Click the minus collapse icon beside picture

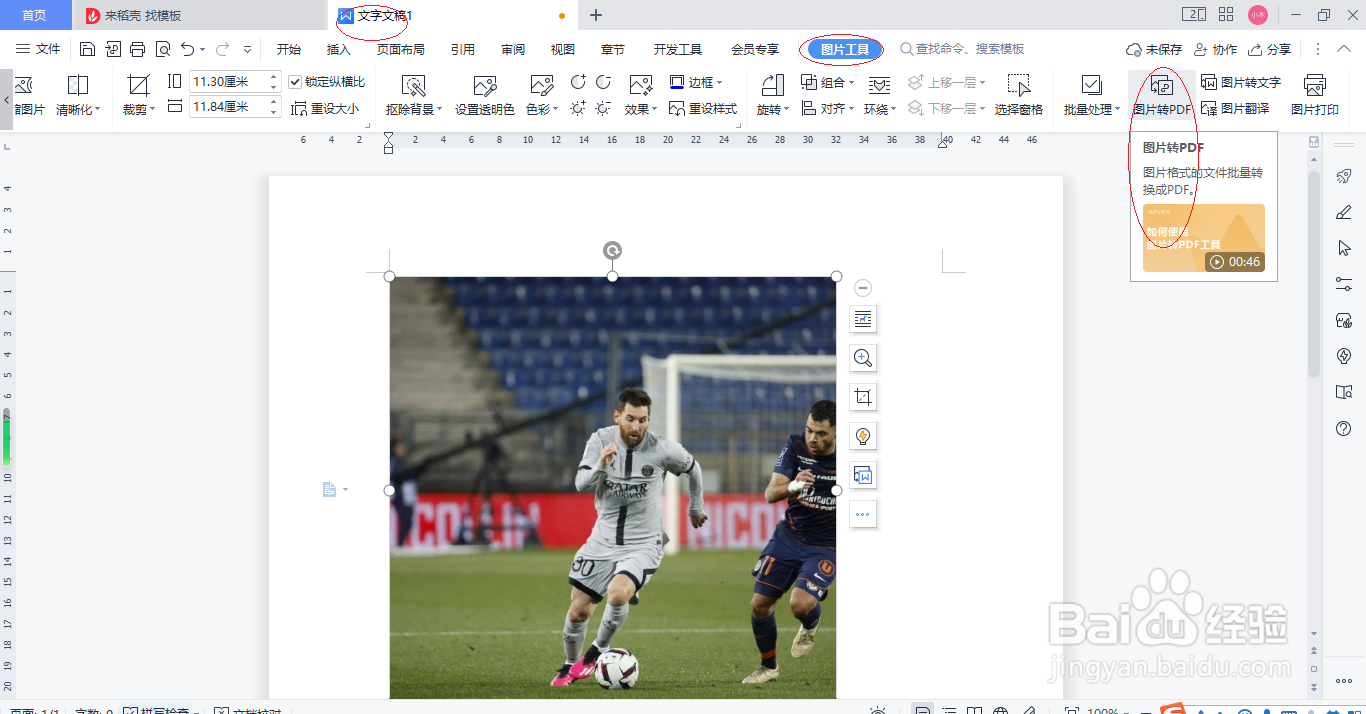point(863,288)
